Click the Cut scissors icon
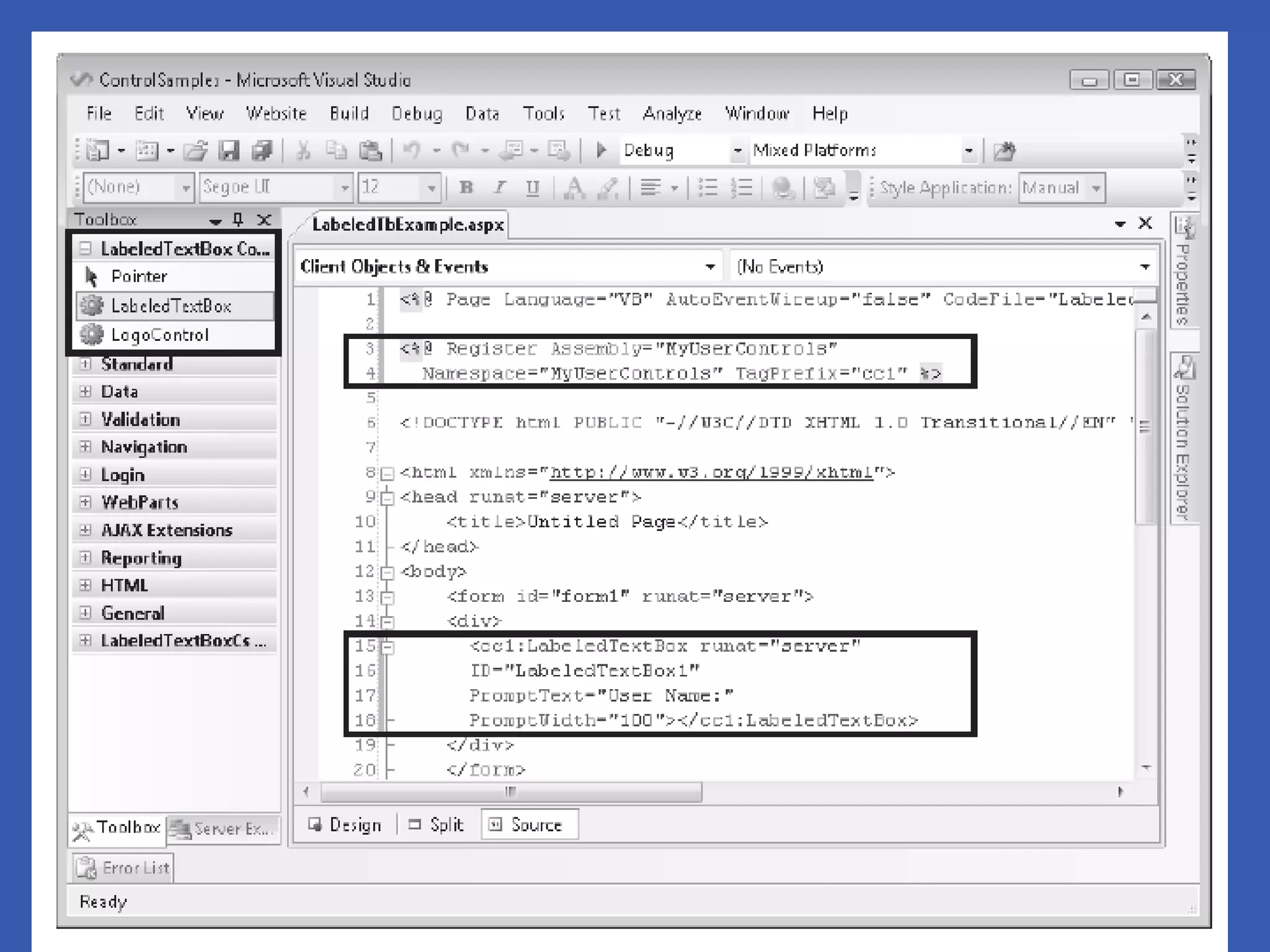Viewport: 1270px width, 952px height. tap(303, 150)
